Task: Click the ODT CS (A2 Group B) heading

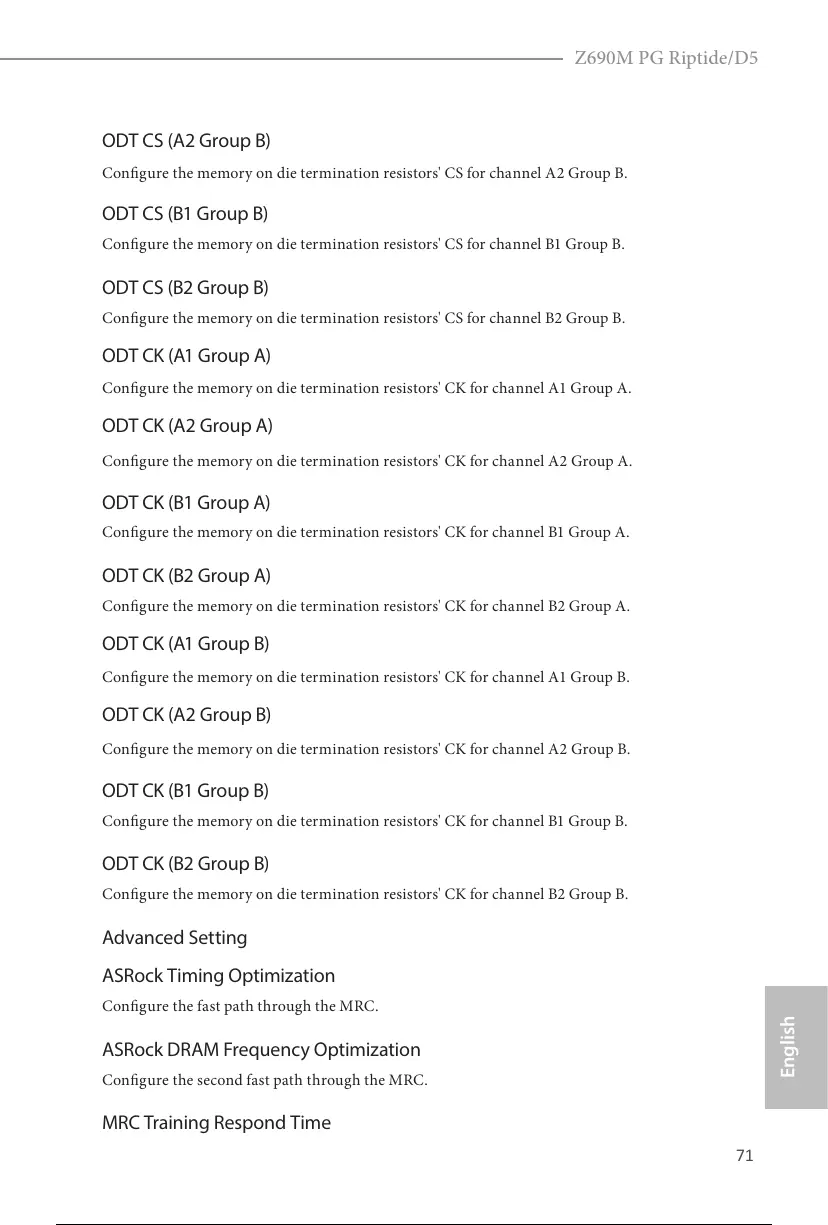Action: point(186,140)
